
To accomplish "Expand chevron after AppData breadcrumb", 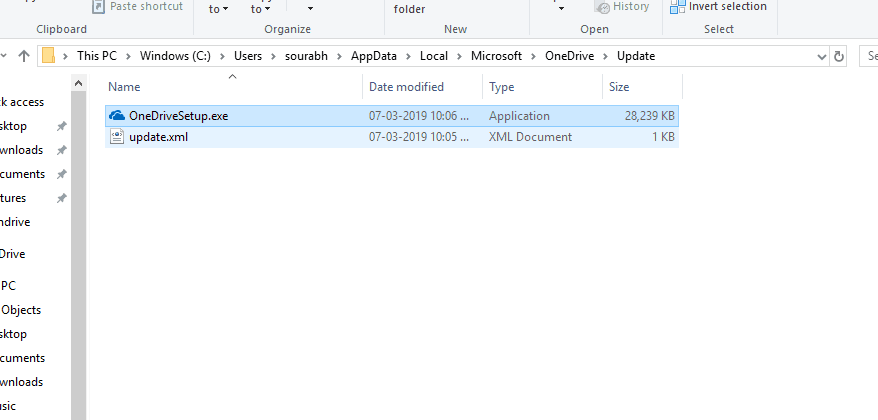I will (408, 56).
